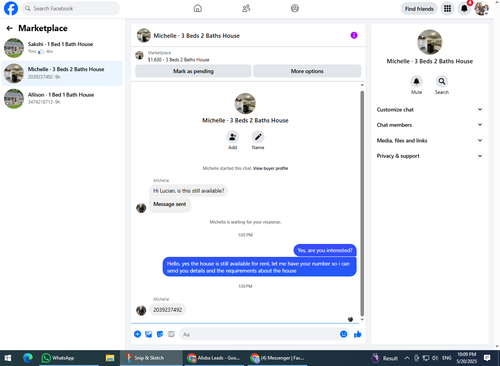Expand Media, files and links section

[x=429, y=140]
